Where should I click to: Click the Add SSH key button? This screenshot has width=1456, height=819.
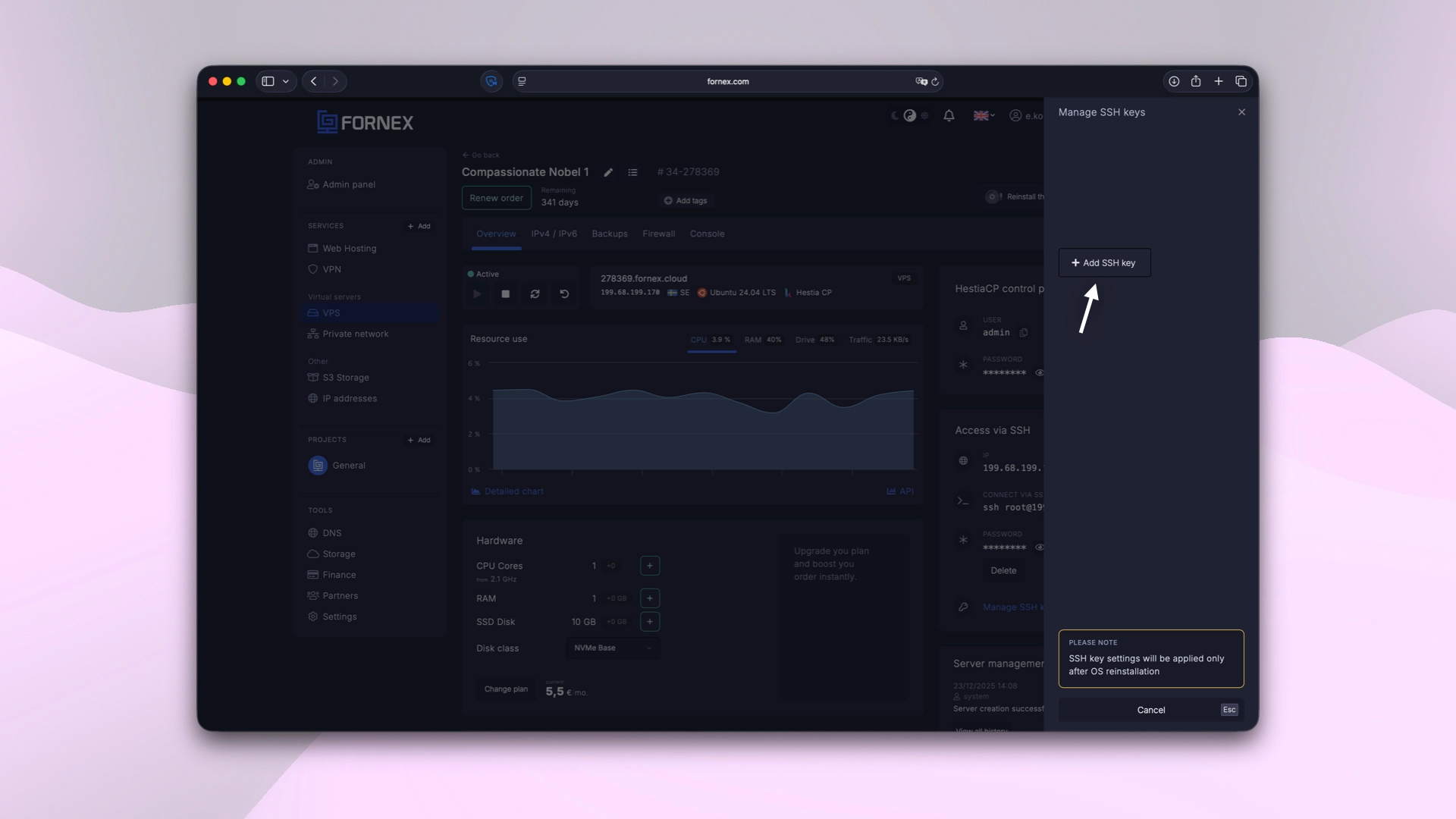point(1103,262)
